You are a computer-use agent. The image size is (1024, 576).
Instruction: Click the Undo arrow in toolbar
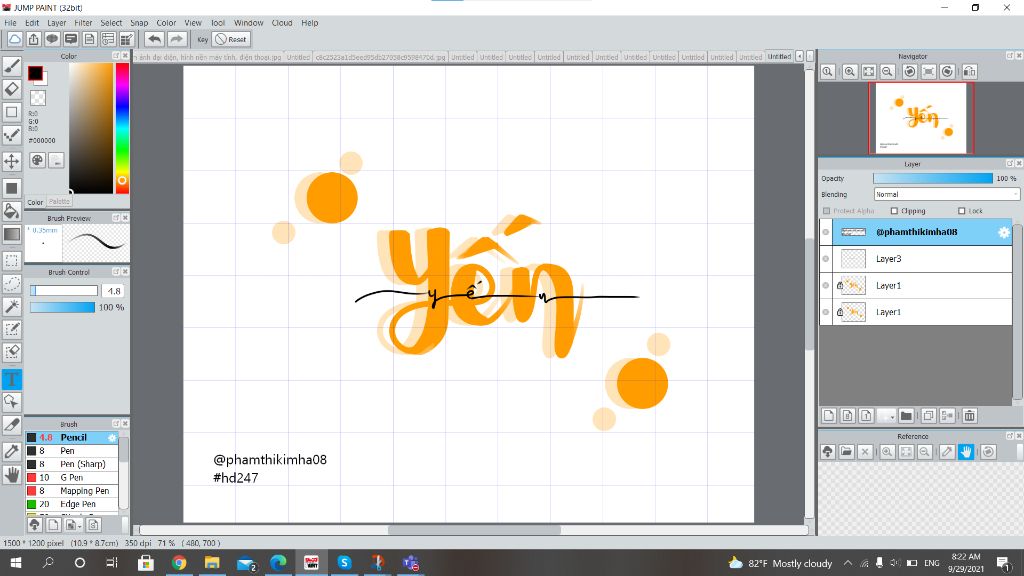155,39
